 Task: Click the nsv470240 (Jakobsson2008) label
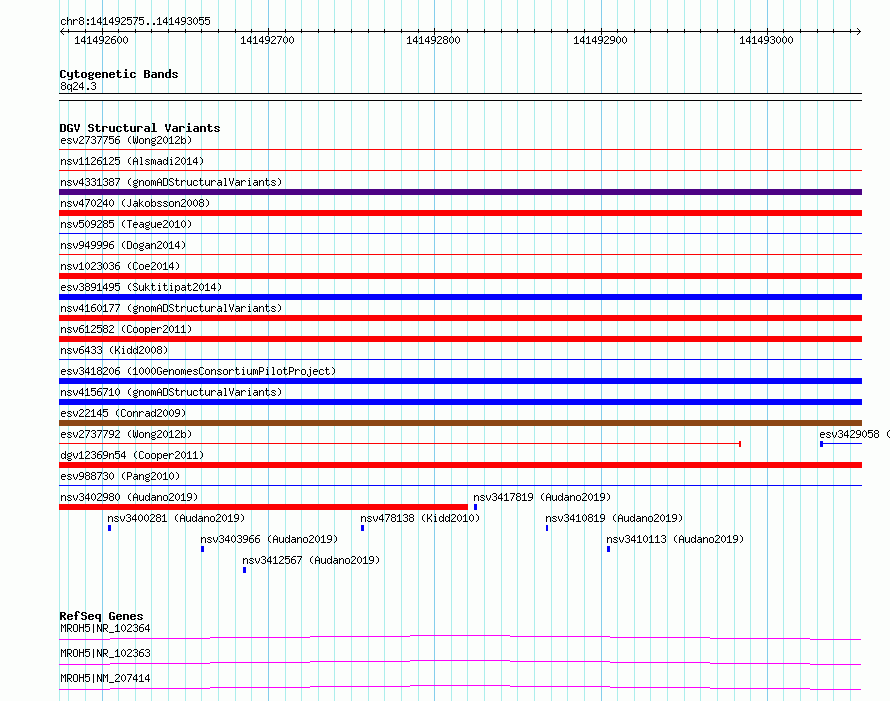[x=135, y=203]
